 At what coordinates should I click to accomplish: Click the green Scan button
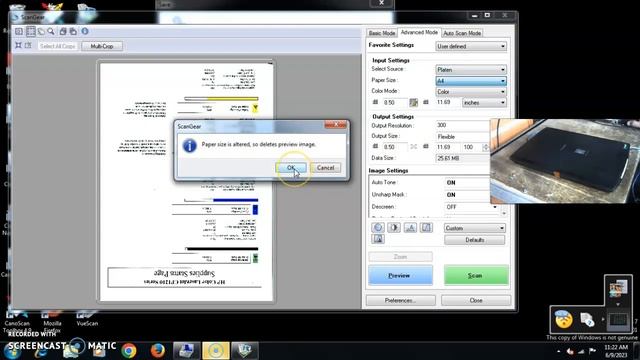(476, 276)
